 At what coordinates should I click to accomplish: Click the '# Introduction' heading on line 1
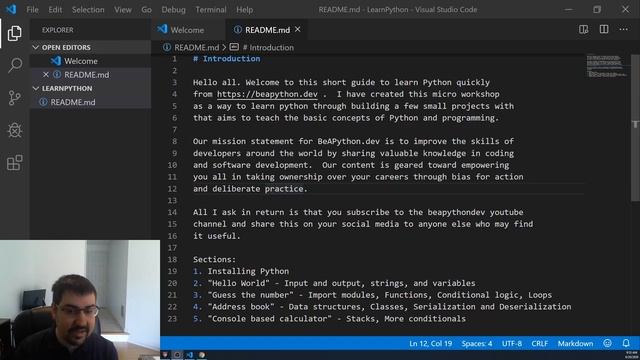pyautogui.click(x=227, y=58)
